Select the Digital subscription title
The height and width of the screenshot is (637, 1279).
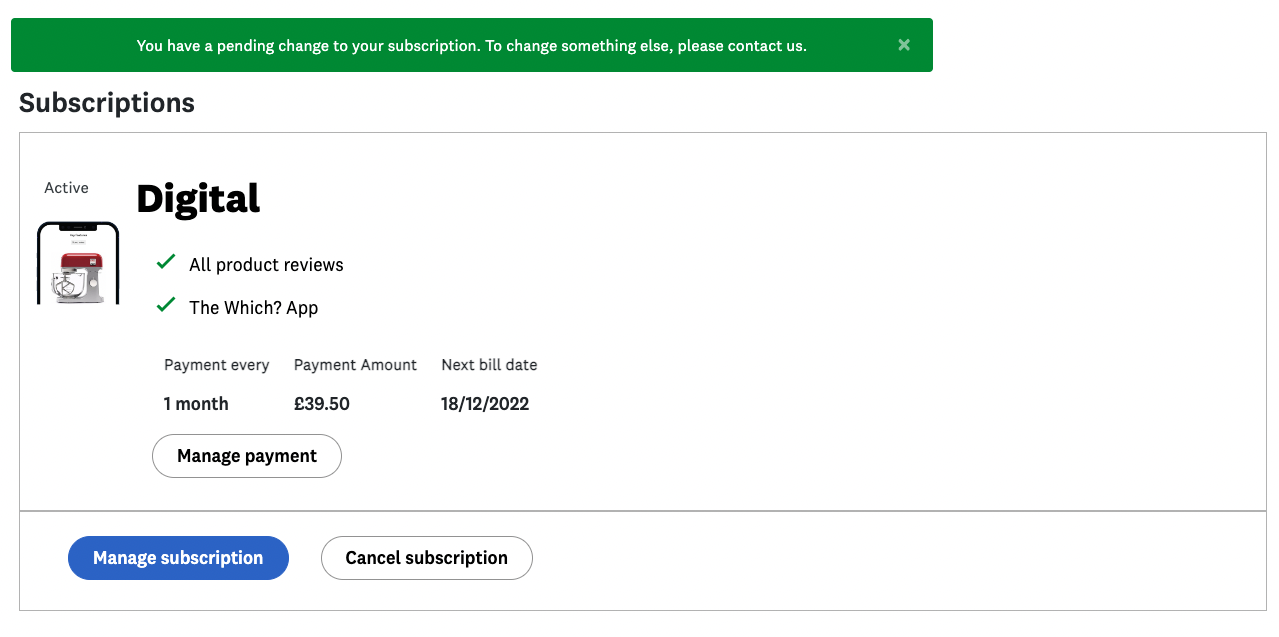coord(198,199)
